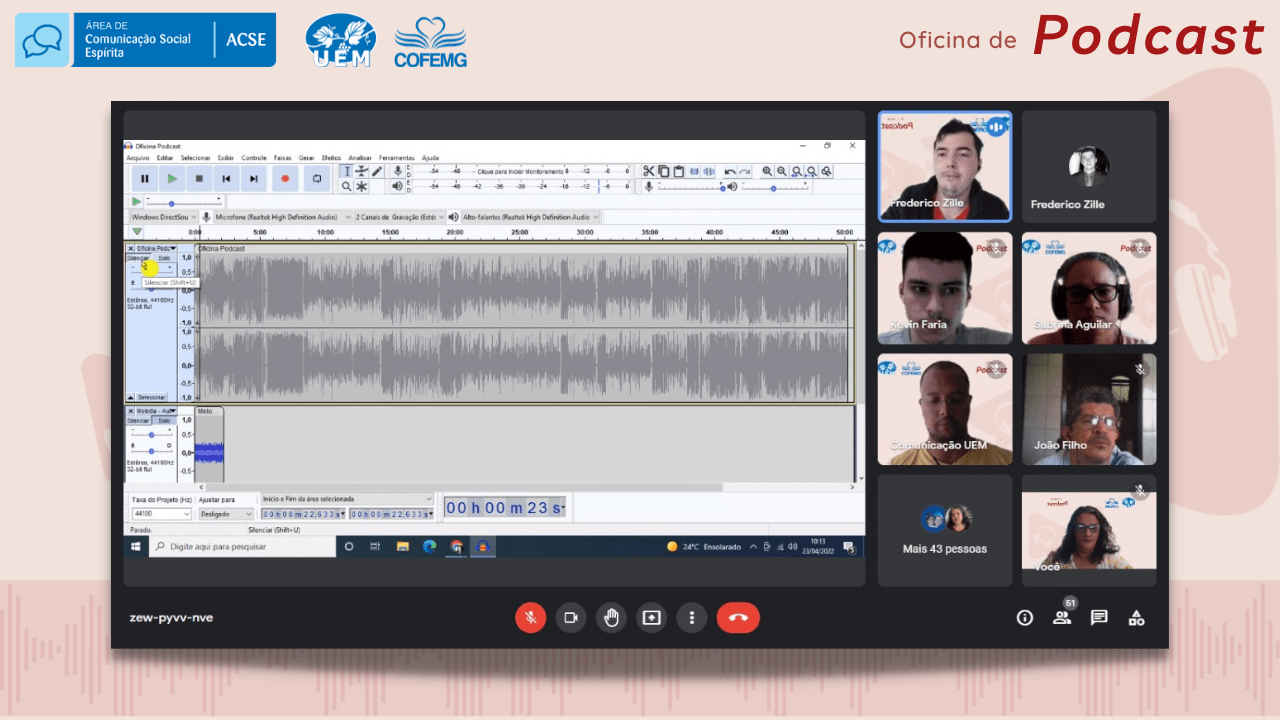Open the Ajustar para Desligado dropdown

pyautogui.click(x=226, y=514)
